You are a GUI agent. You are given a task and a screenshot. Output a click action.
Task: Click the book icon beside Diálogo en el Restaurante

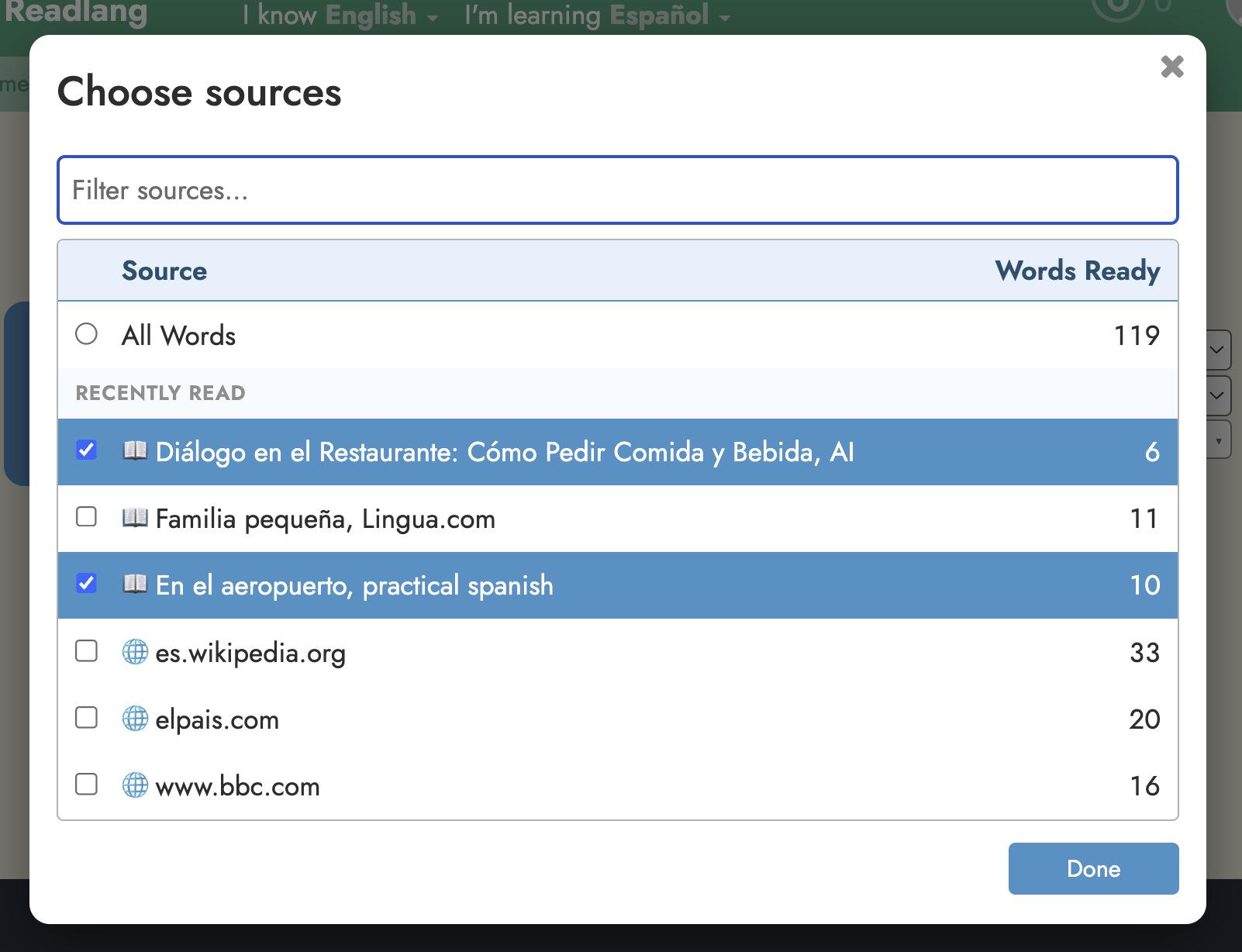coord(135,450)
